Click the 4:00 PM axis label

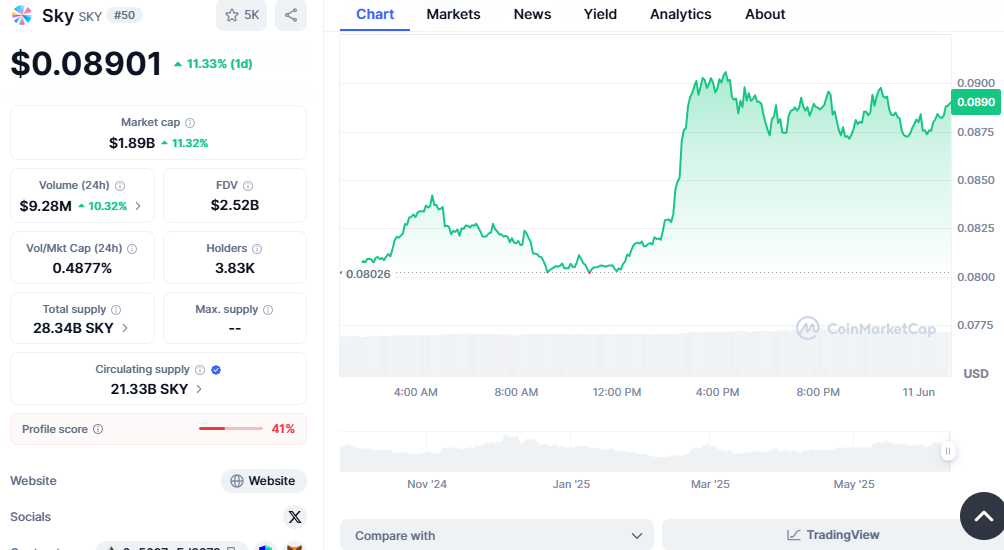717,392
